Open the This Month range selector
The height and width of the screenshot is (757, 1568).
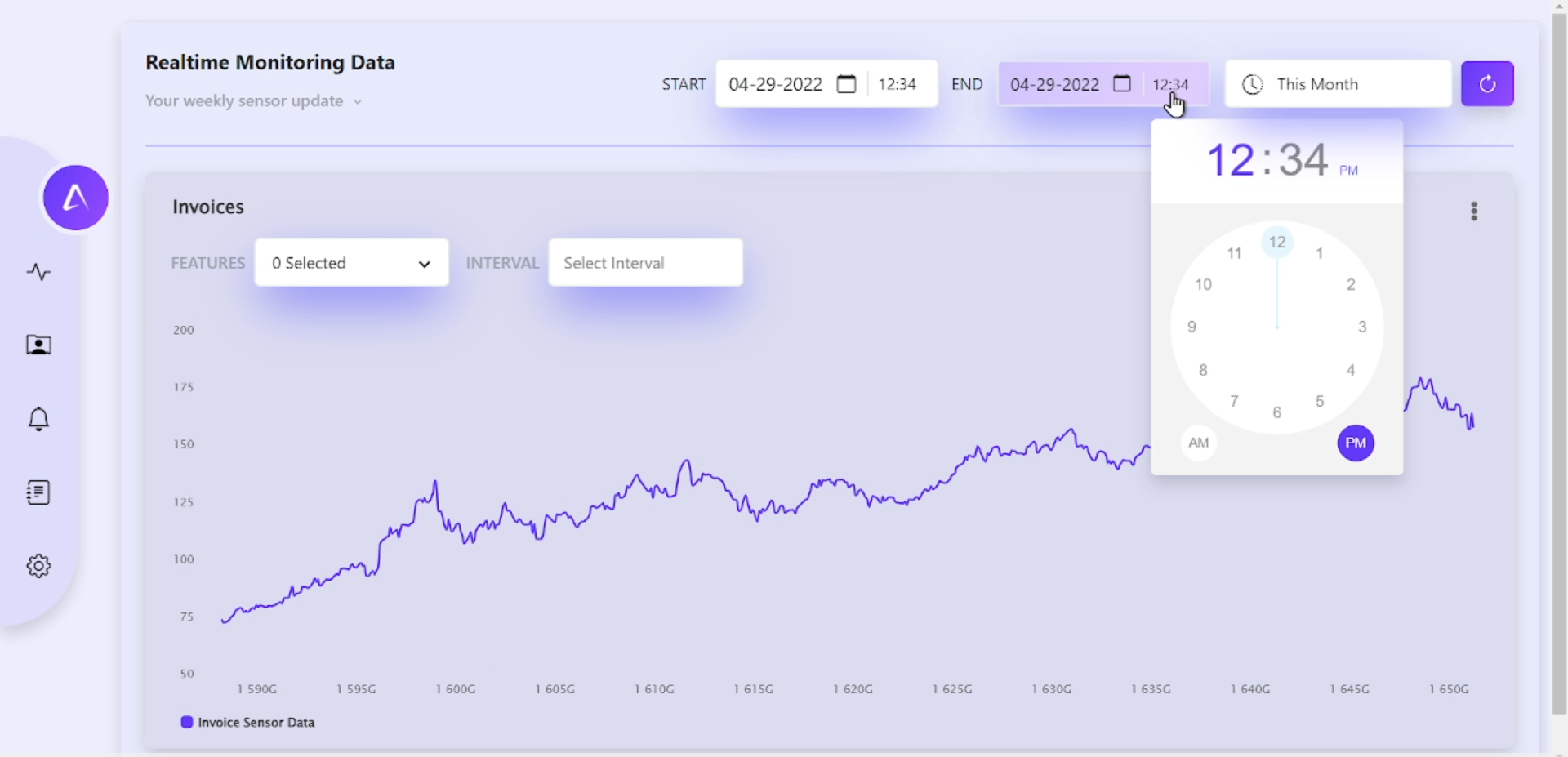[1338, 84]
